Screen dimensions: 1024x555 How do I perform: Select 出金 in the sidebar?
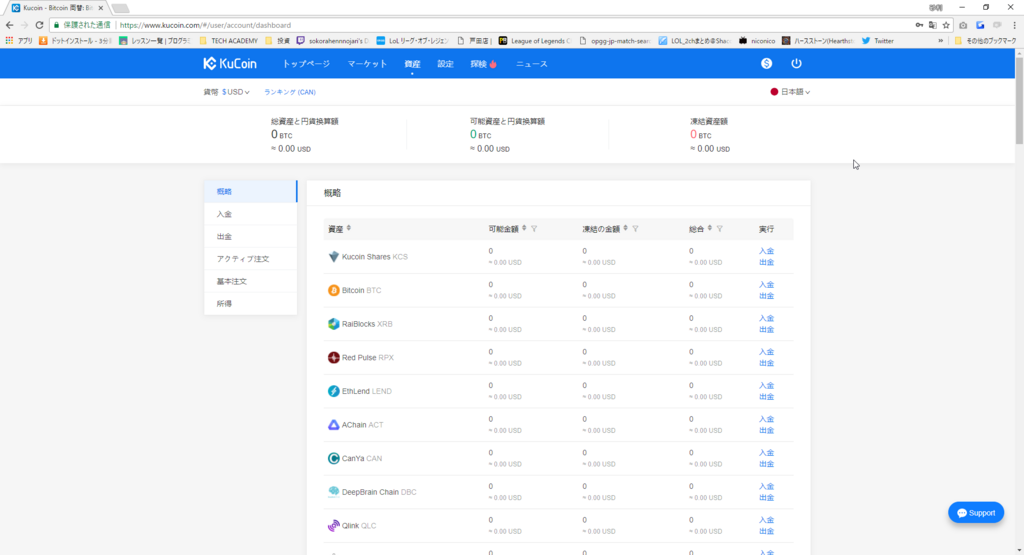coord(250,236)
